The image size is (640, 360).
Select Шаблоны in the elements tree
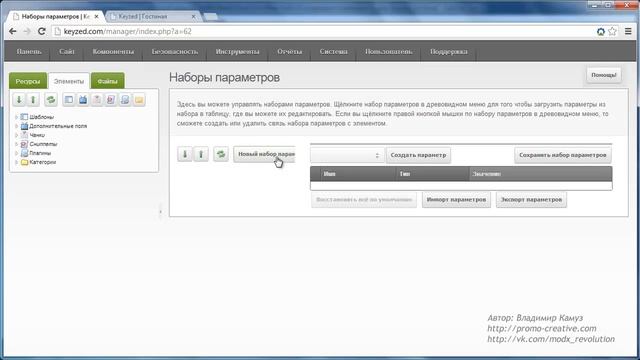pyautogui.click(x=42, y=117)
